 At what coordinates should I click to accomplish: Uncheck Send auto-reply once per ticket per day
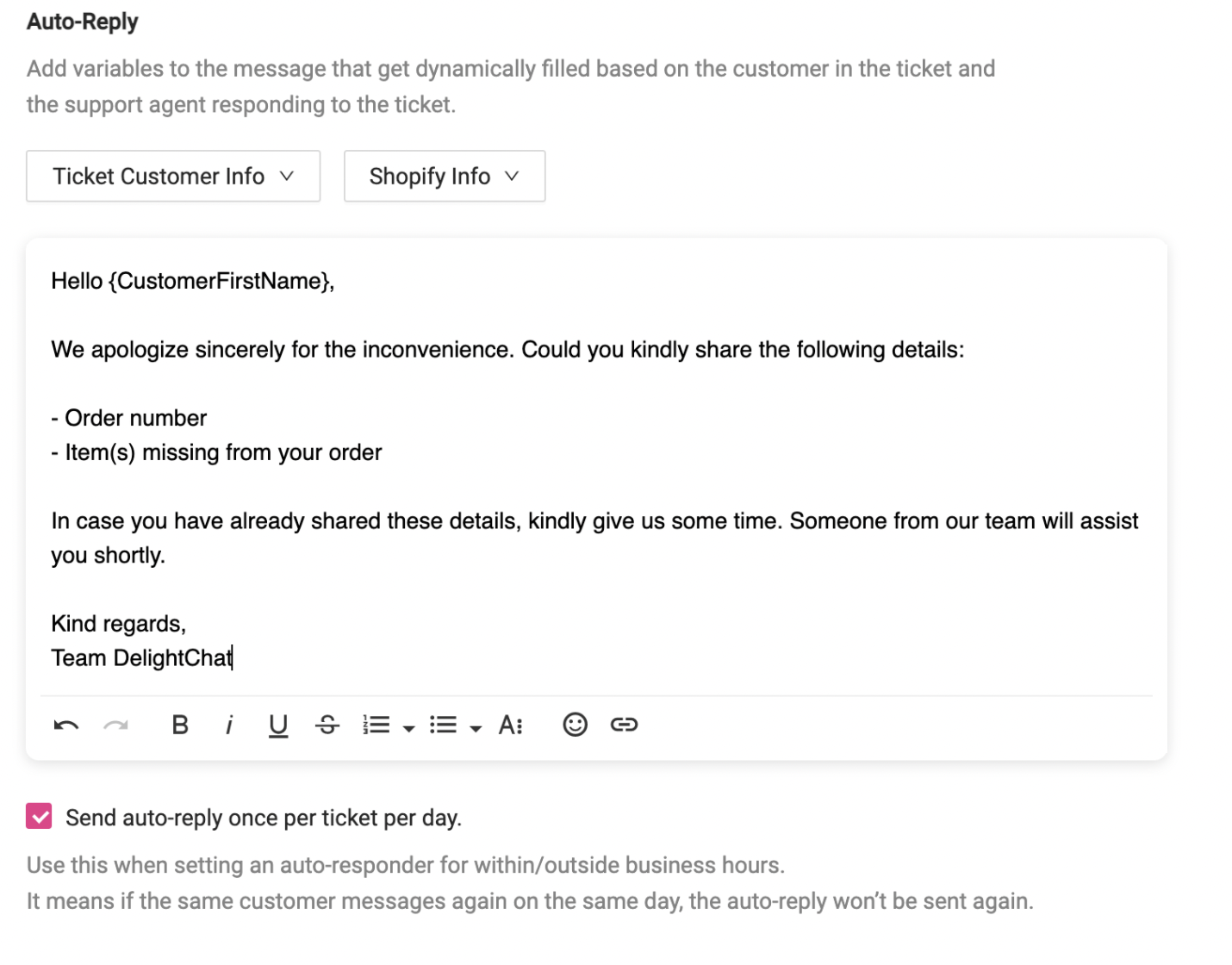pyautogui.click(x=37, y=816)
